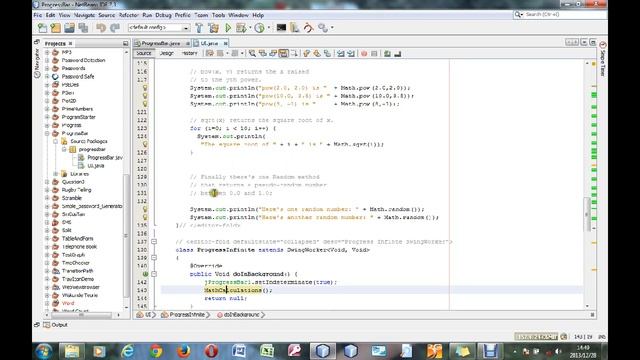Click the Open Project toolbar icon
The height and width of the screenshot is (360, 640).
coord(69,28)
